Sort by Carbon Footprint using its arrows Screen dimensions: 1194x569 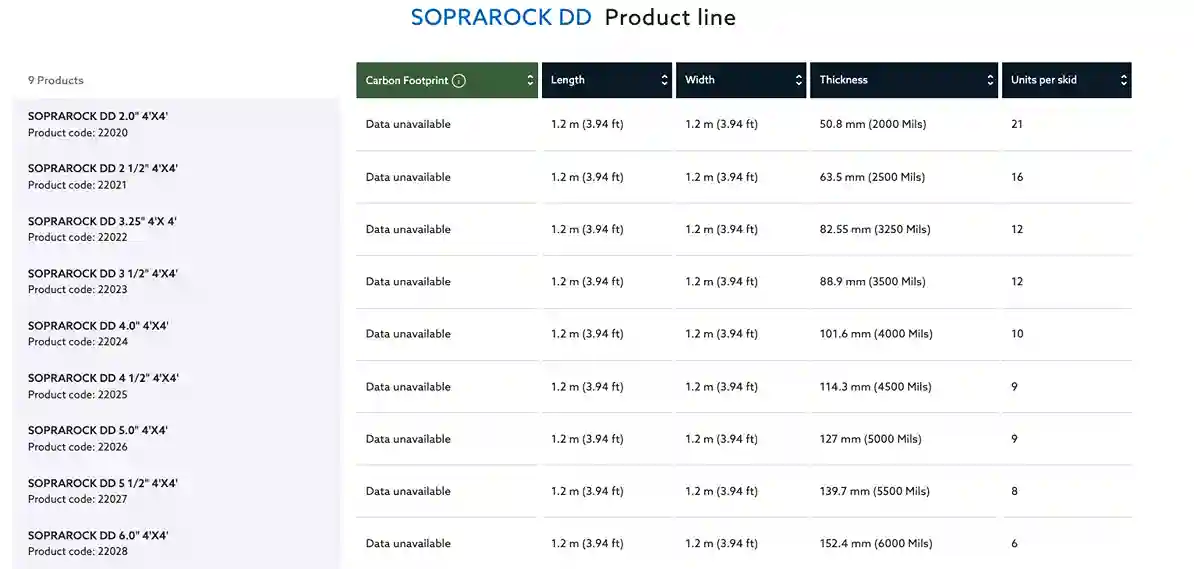[530, 80]
